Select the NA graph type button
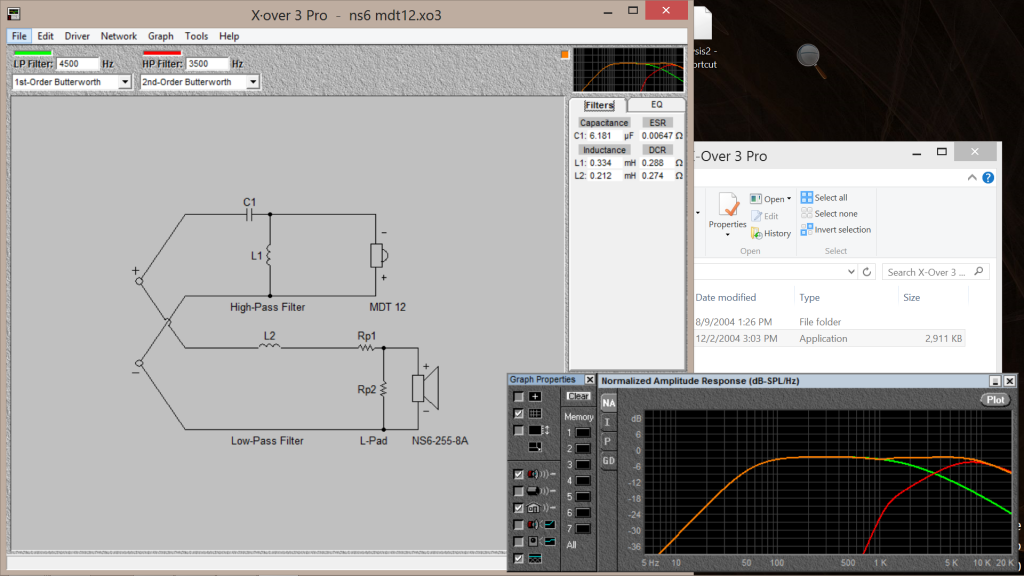The image size is (1024, 576). tap(609, 403)
